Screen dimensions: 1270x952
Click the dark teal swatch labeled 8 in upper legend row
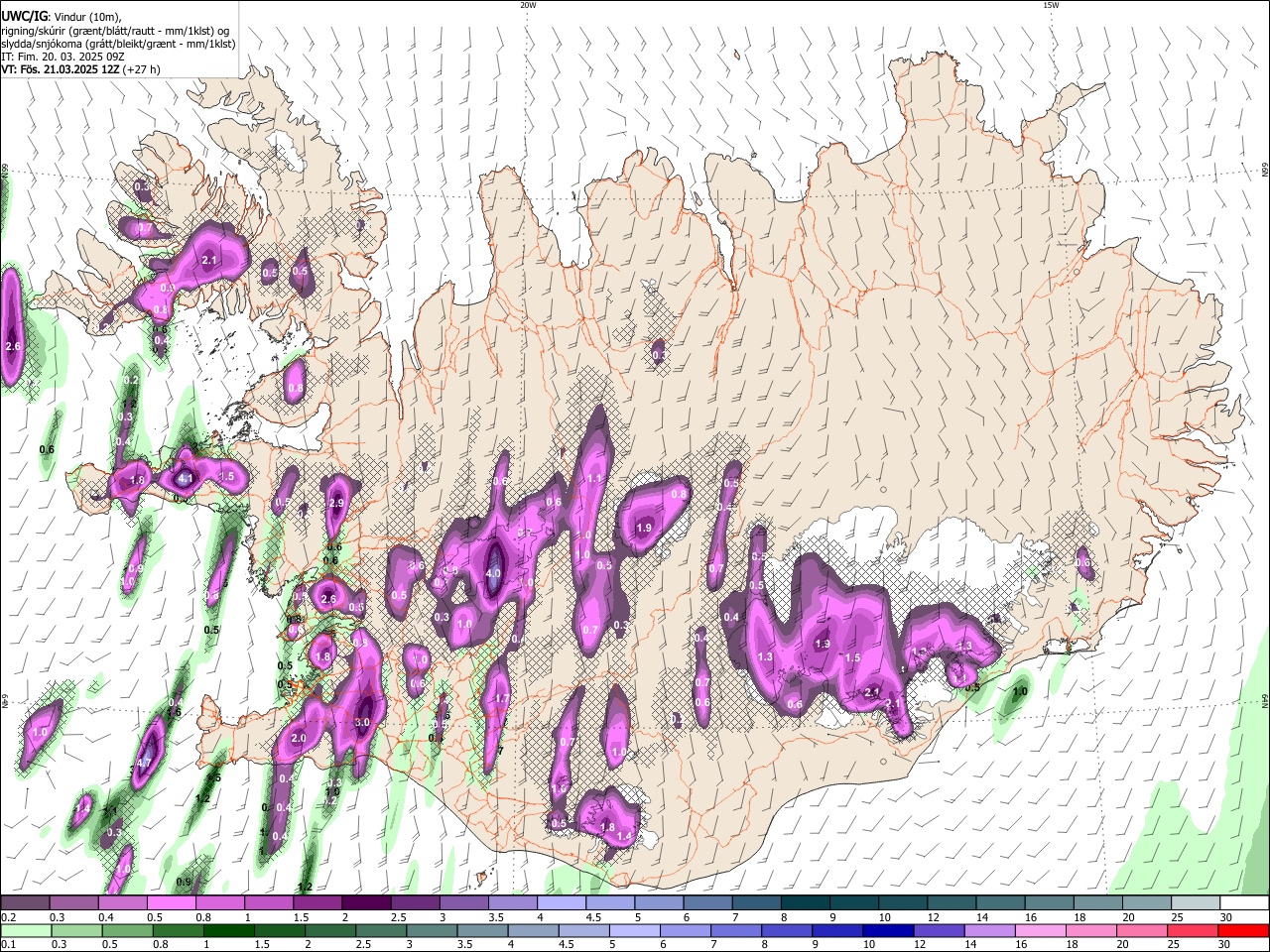pyautogui.click(x=806, y=903)
